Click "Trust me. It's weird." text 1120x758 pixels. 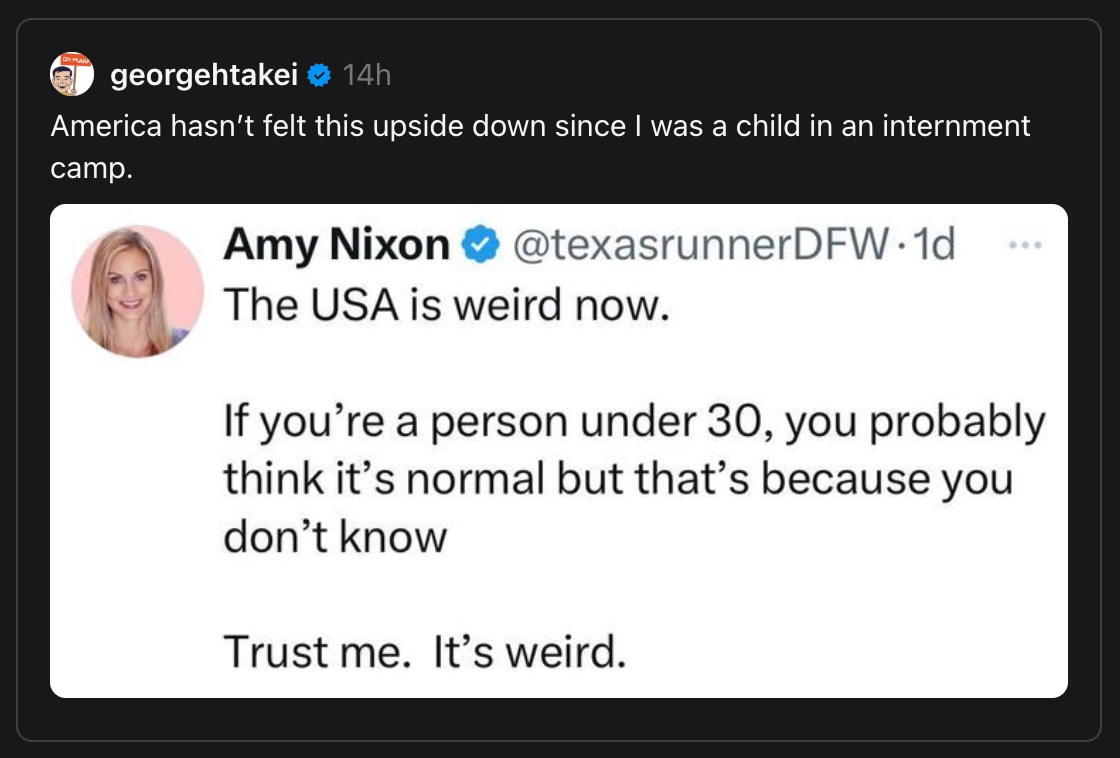coord(424,652)
